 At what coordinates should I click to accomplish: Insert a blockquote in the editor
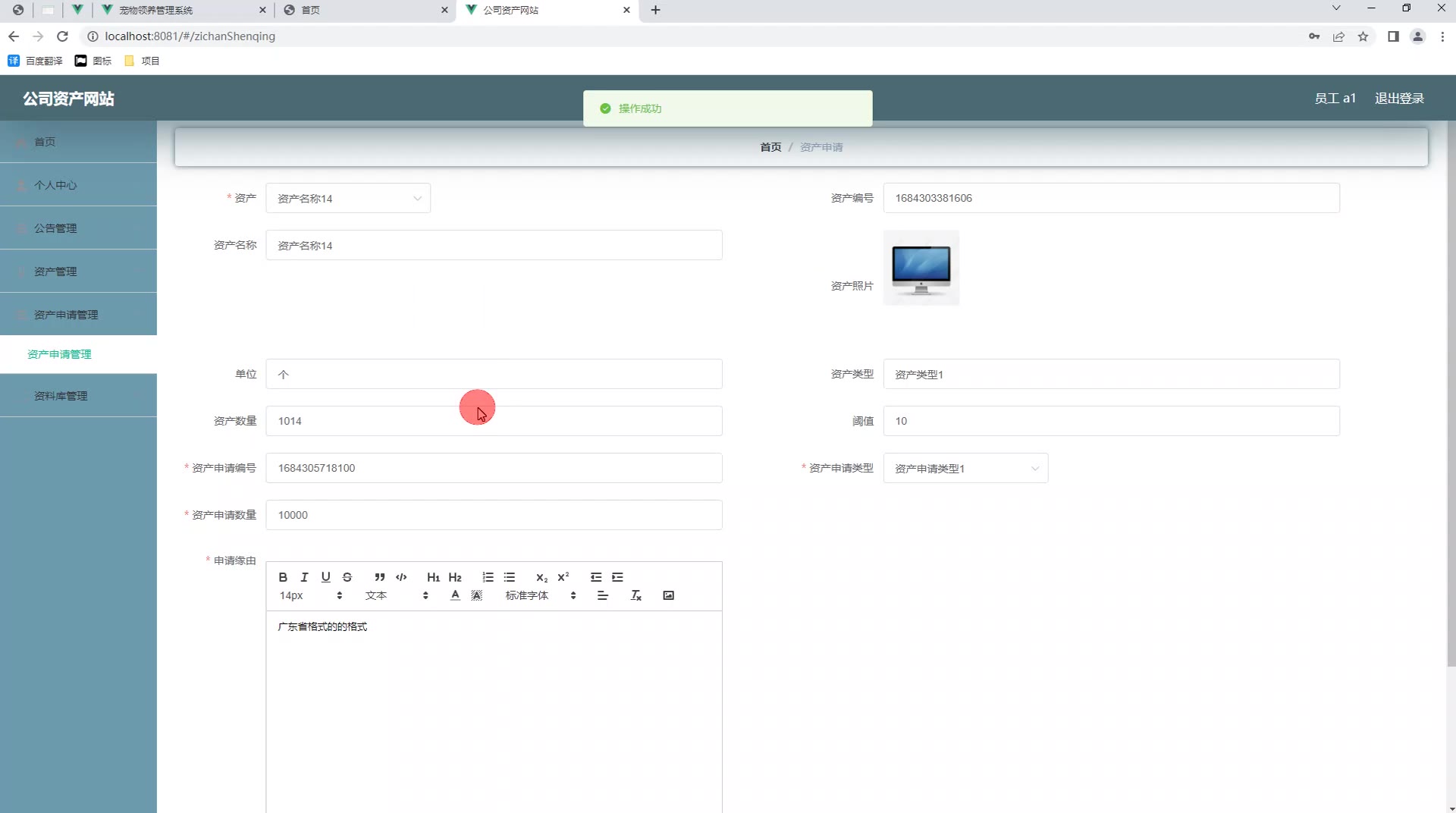tap(380, 577)
